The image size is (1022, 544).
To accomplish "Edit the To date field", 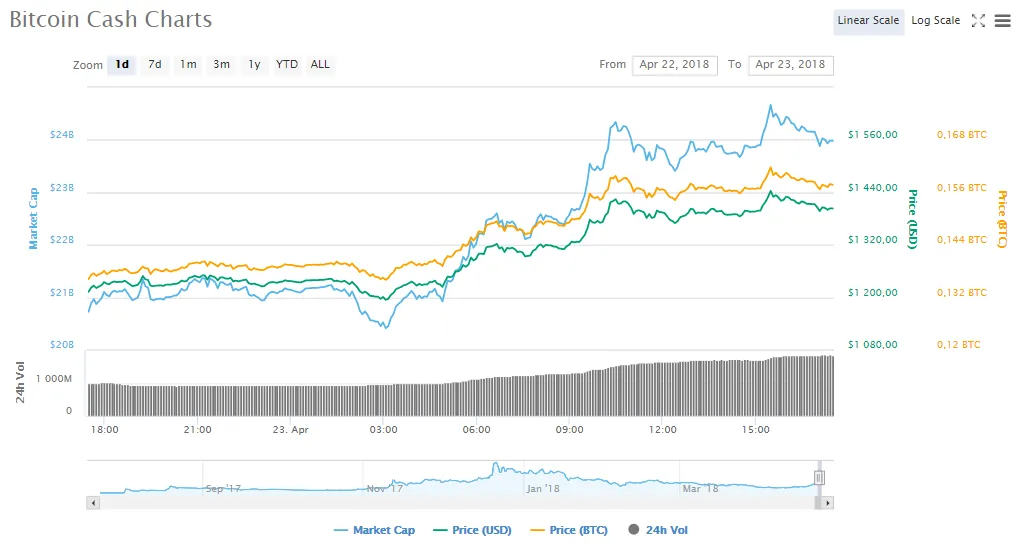I will pyautogui.click(x=791, y=64).
